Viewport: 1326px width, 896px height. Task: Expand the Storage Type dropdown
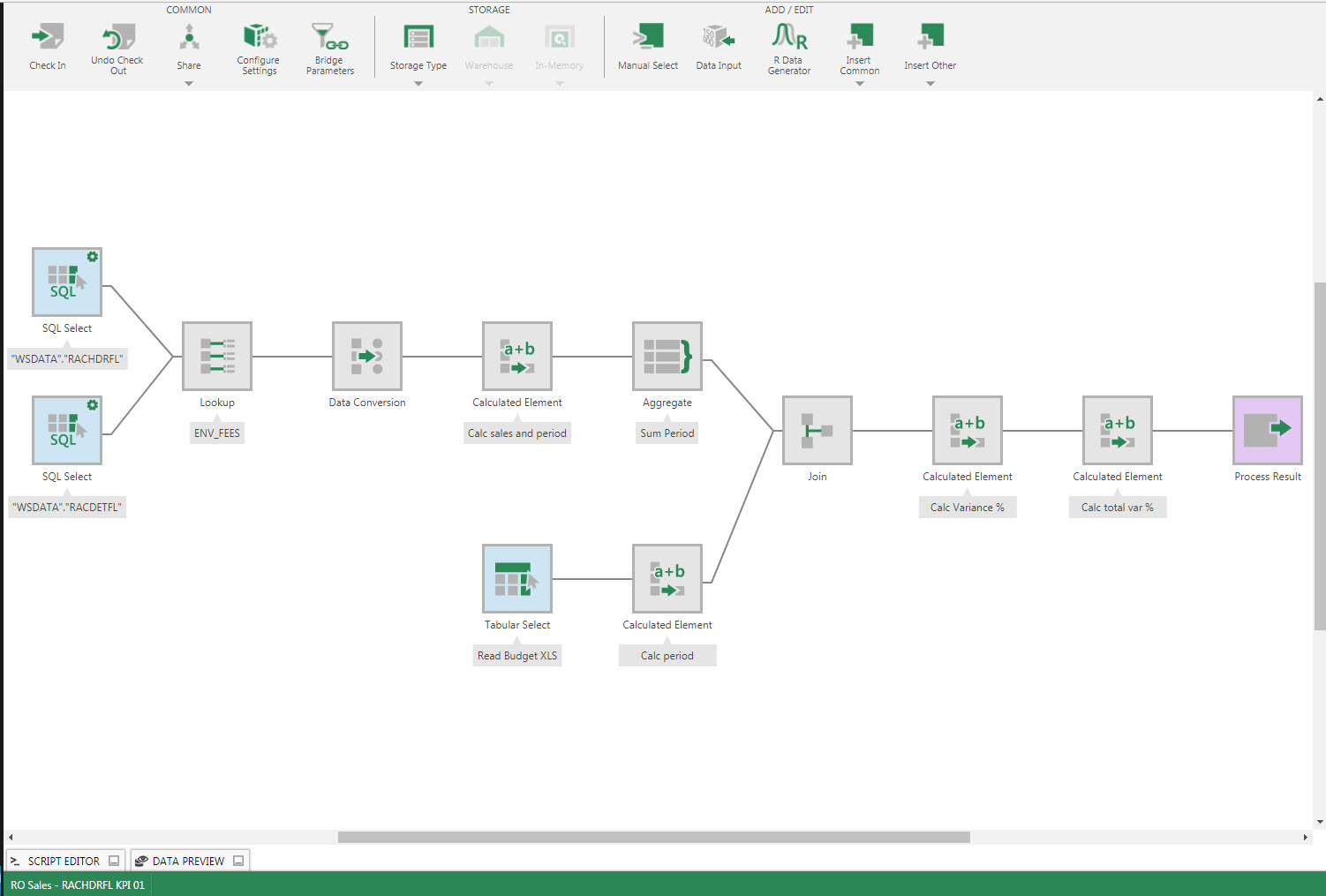pos(418,84)
